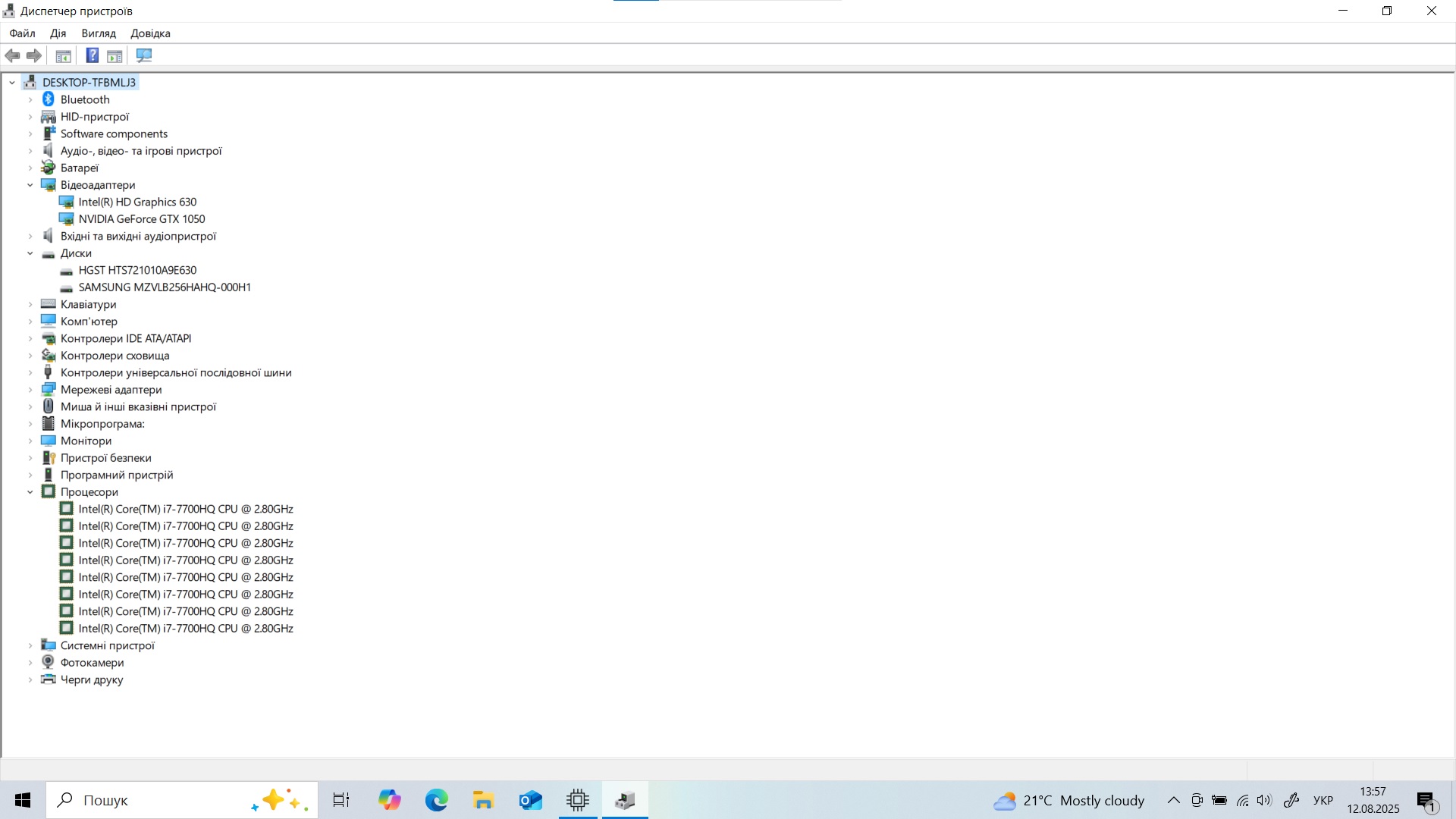Screen dimensions: 1456x819
Task: Click the Диски drive icon
Action: 49,254
